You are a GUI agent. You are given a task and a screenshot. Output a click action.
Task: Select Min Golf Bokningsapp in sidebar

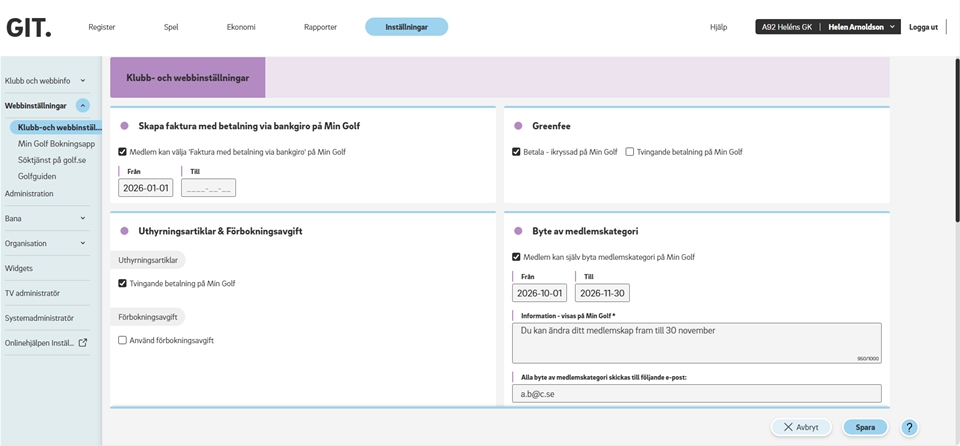point(56,144)
